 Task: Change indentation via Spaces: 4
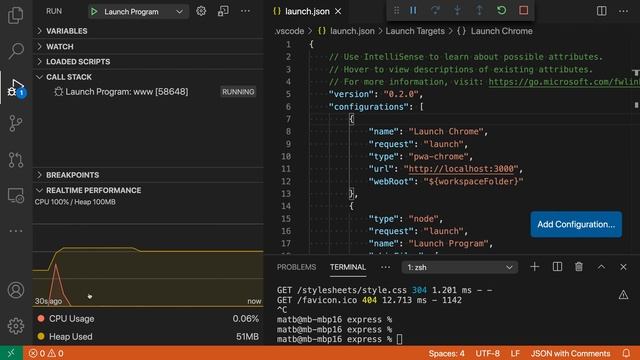[x=446, y=353]
